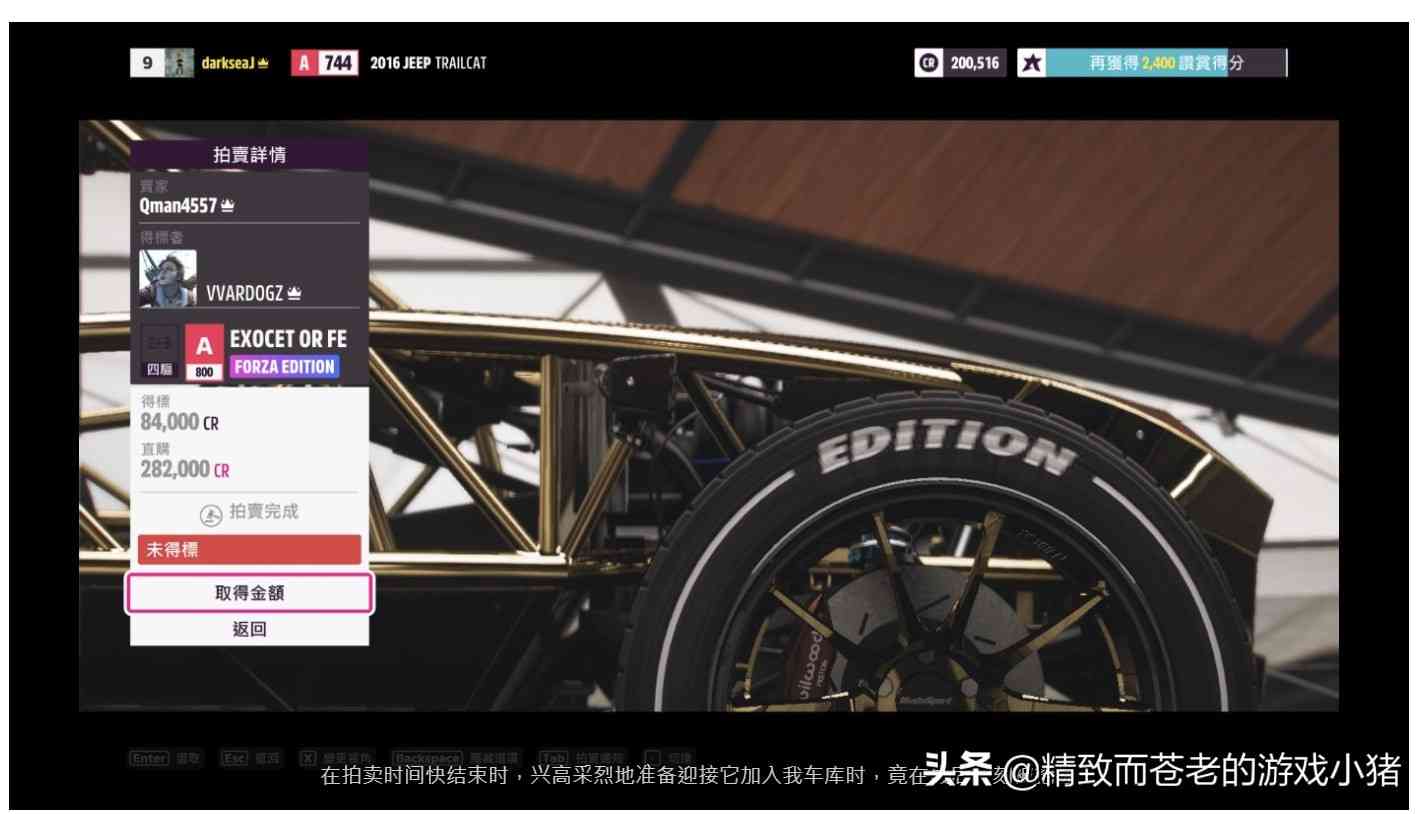The image size is (1427, 814).
Task: Click the red 未得標 status bar
Action: coord(249,549)
